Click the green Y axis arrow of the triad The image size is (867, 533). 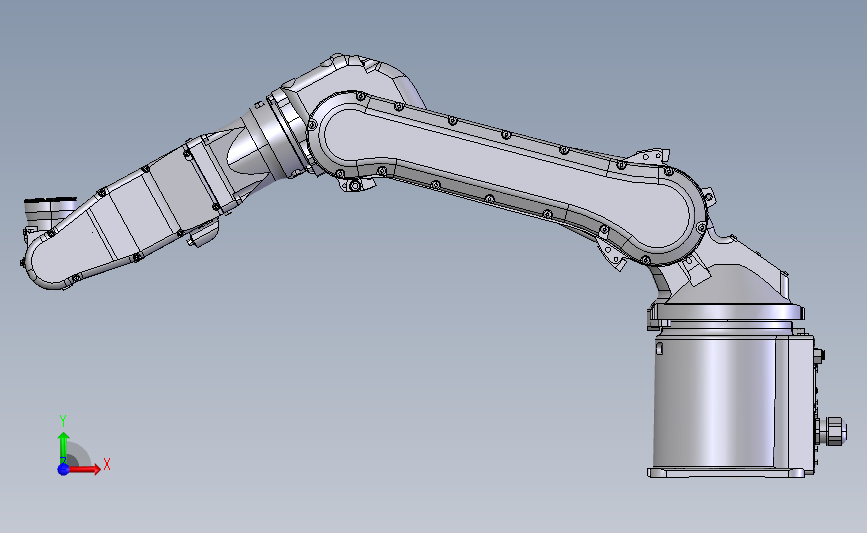[x=64, y=447]
